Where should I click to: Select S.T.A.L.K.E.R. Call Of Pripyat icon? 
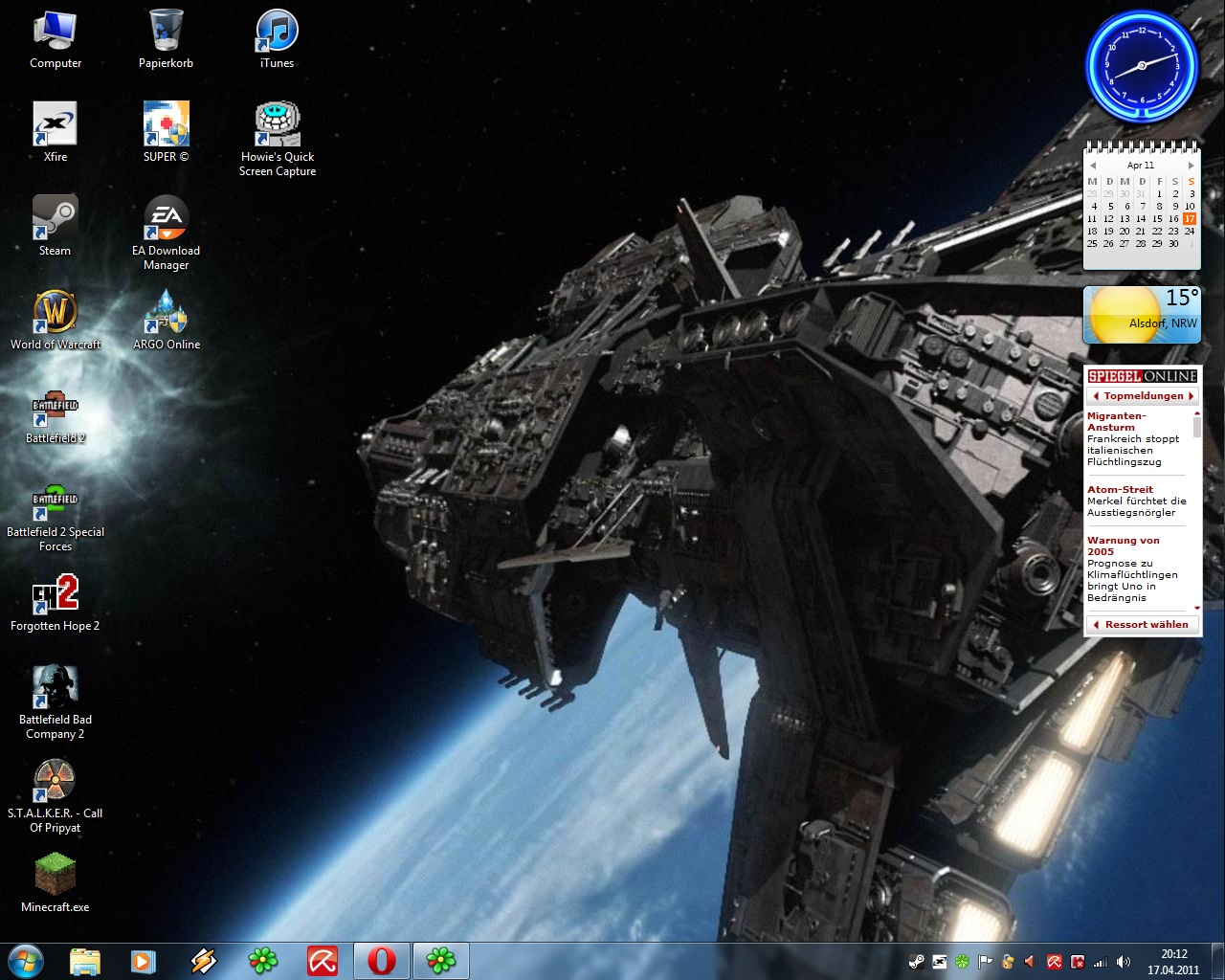[x=55, y=795]
